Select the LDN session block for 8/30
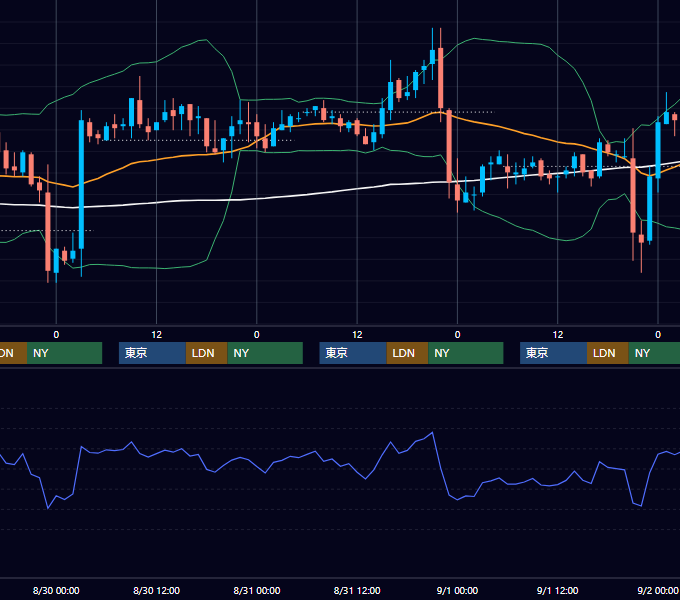This screenshot has height=600, width=680. pyautogui.click(x=206, y=353)
